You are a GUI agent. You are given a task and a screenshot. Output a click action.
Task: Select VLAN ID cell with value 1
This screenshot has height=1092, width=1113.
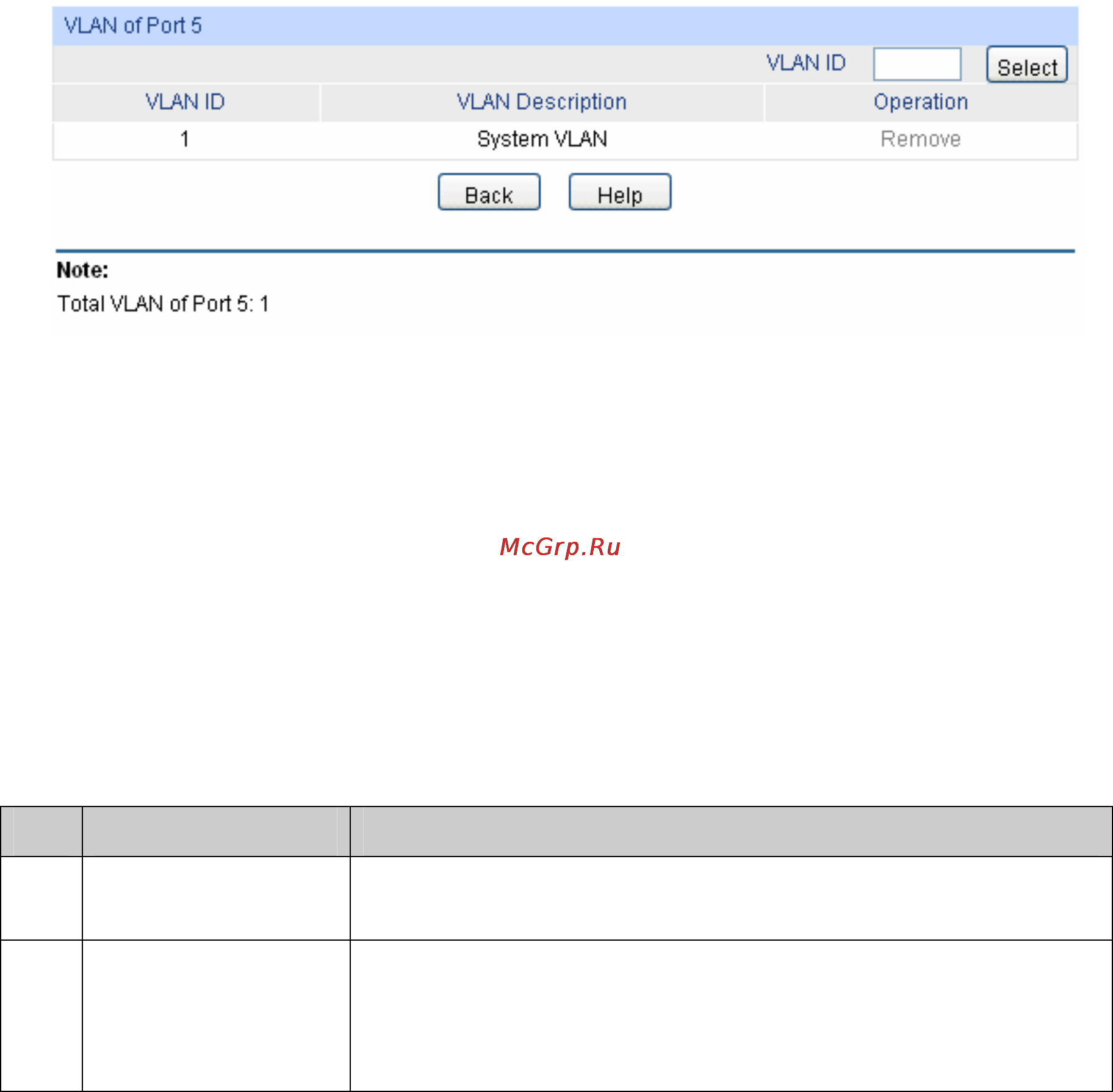tap(185, 139)
